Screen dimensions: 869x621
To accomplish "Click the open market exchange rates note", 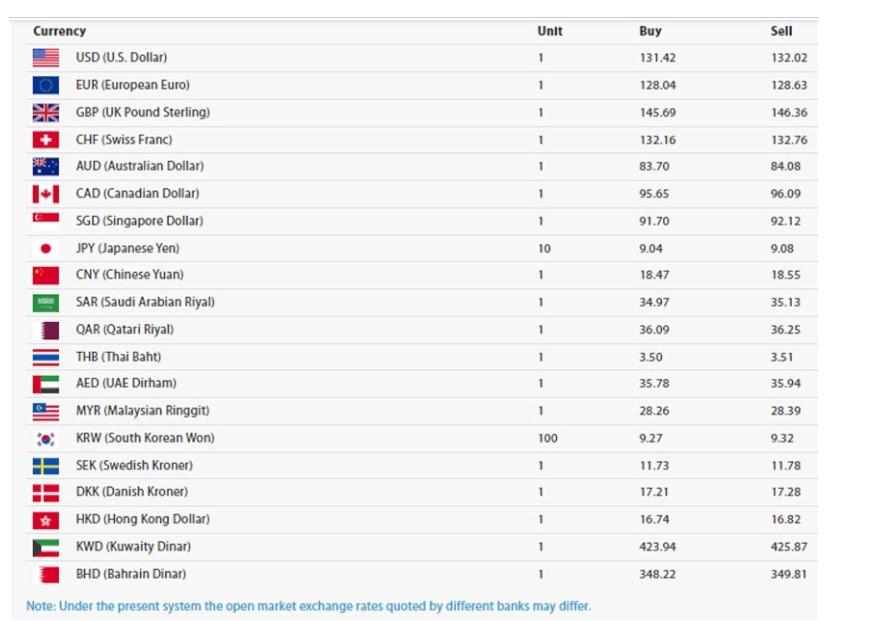I will [x=308, y=606].
